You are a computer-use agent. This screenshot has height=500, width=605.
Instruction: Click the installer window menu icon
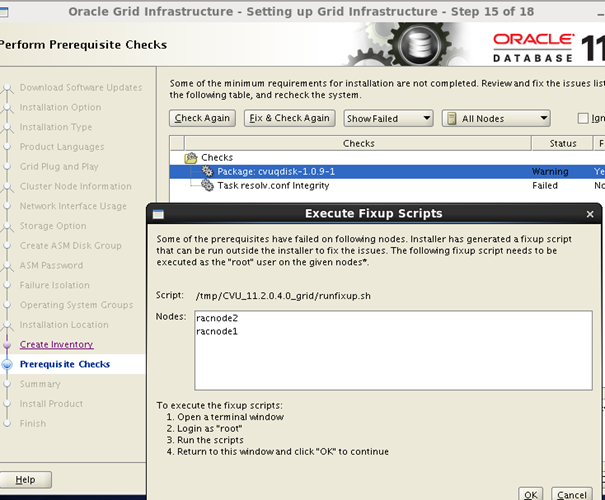click(x=3, y=12)
